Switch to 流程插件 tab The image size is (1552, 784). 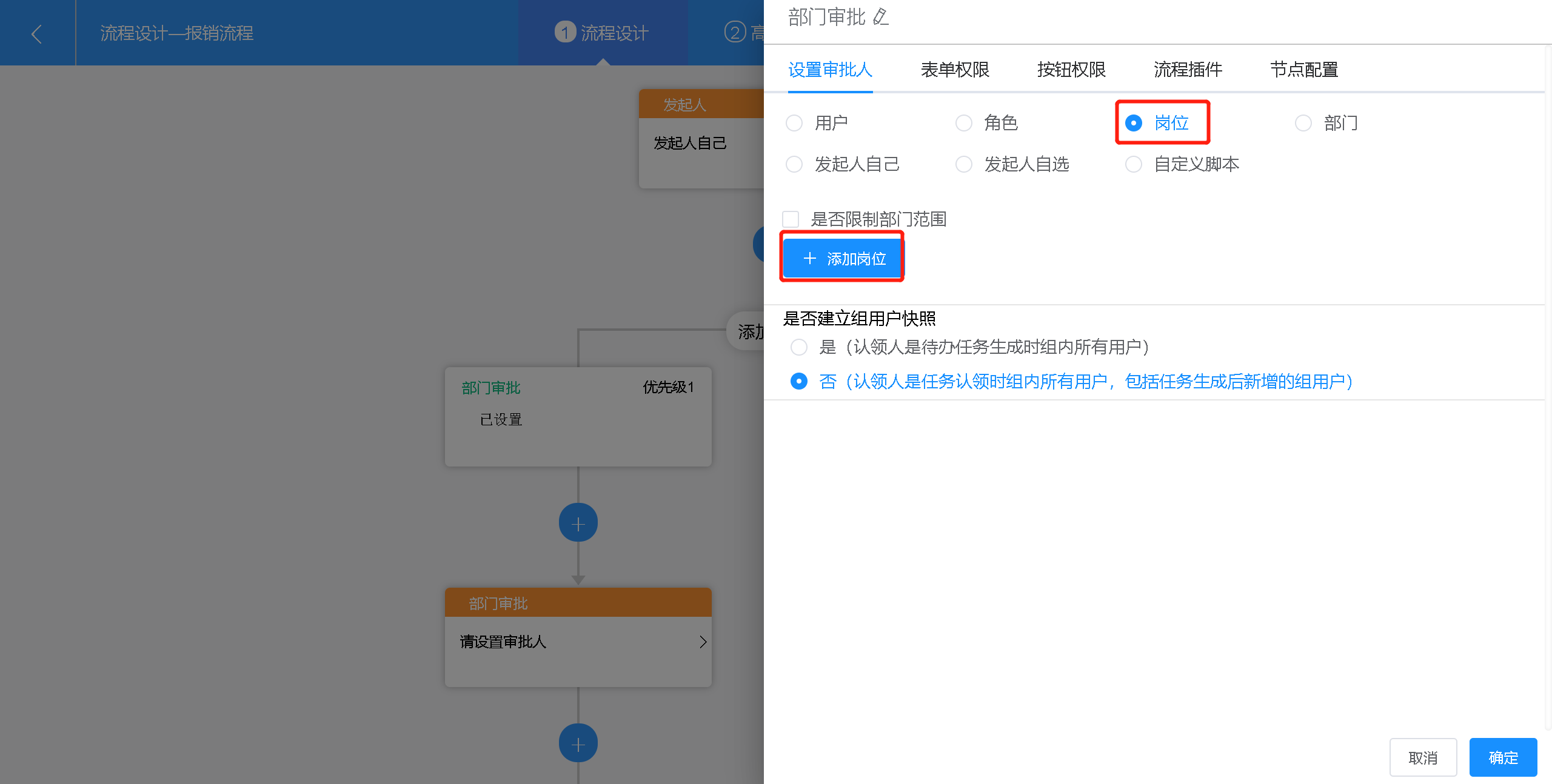click(x=1188, y=70)
